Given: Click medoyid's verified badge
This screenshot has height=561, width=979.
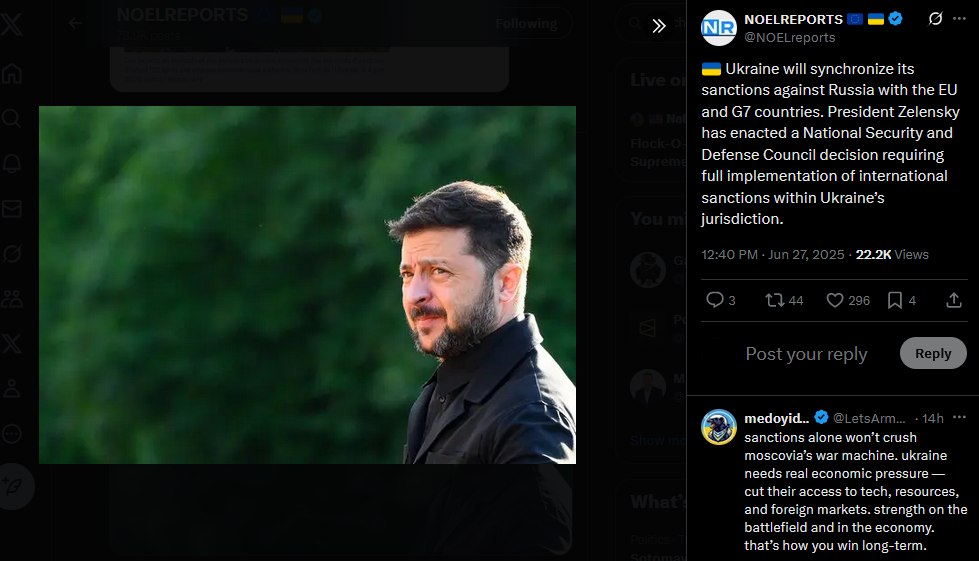Looking at the screenshot, I should (x=821, y=417).
